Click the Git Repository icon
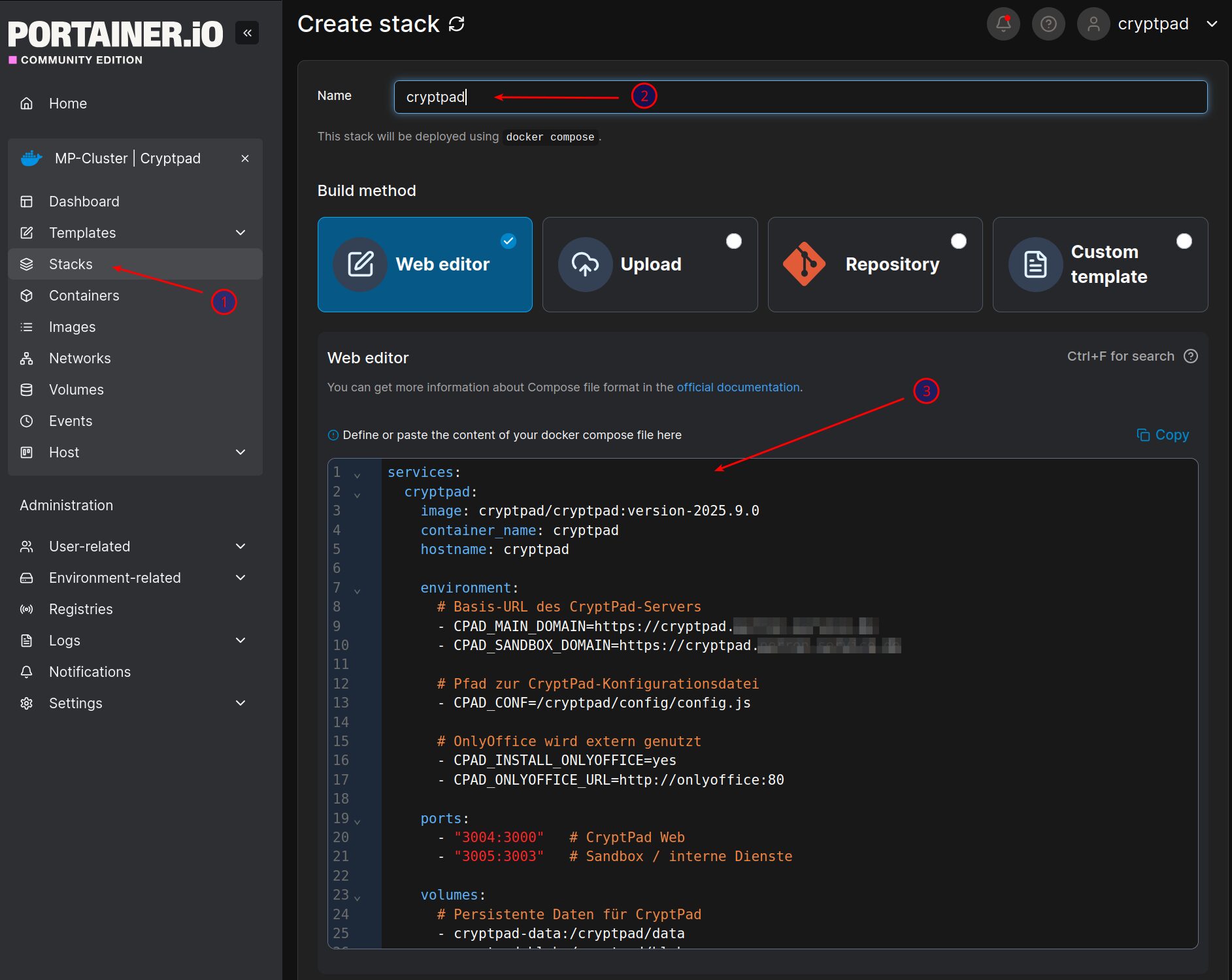 (804, 264)
